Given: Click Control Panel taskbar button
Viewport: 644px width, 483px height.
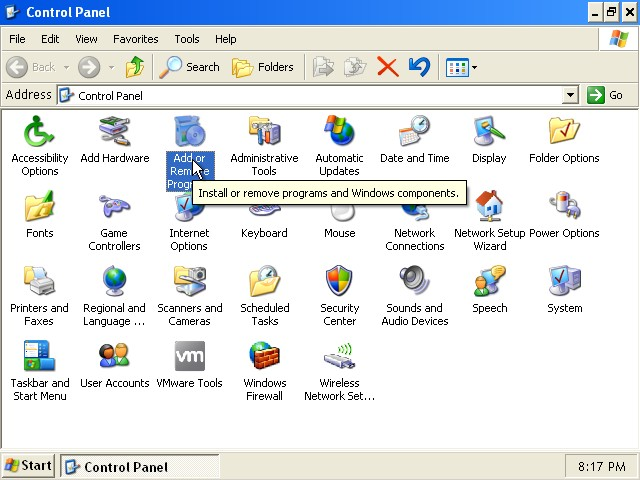Looking at the screenshot, I should [x=140, y=467].
